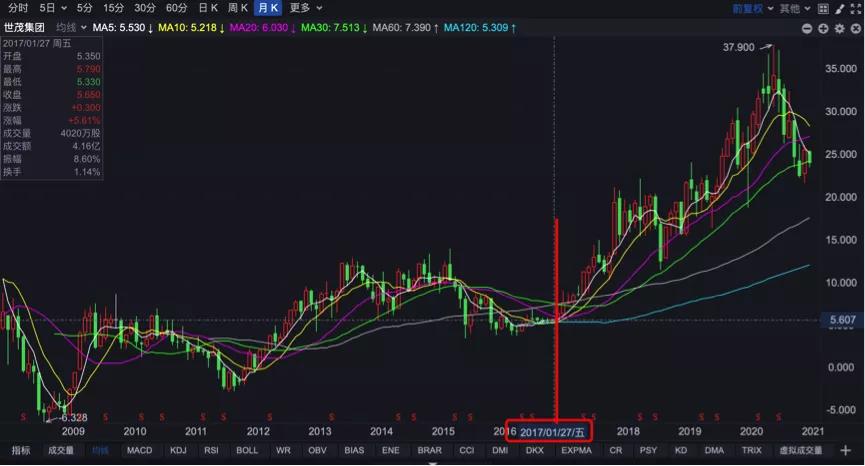This screenshot has height=466, width=865.
Task: Zoom out chart with minus circle icon
Action: 807,28
